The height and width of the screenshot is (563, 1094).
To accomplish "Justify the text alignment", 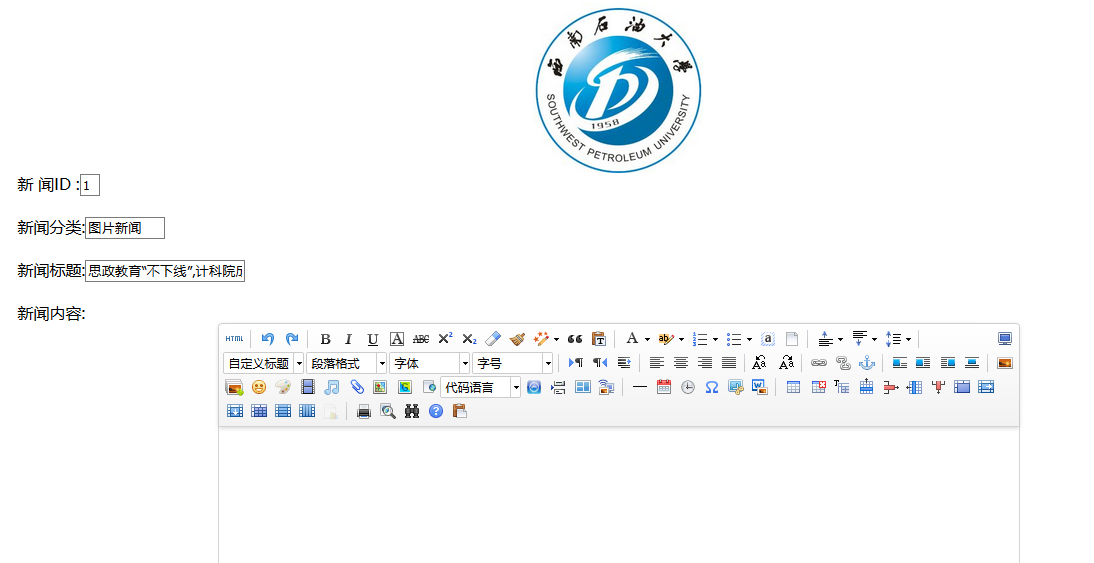I will 729,363.
